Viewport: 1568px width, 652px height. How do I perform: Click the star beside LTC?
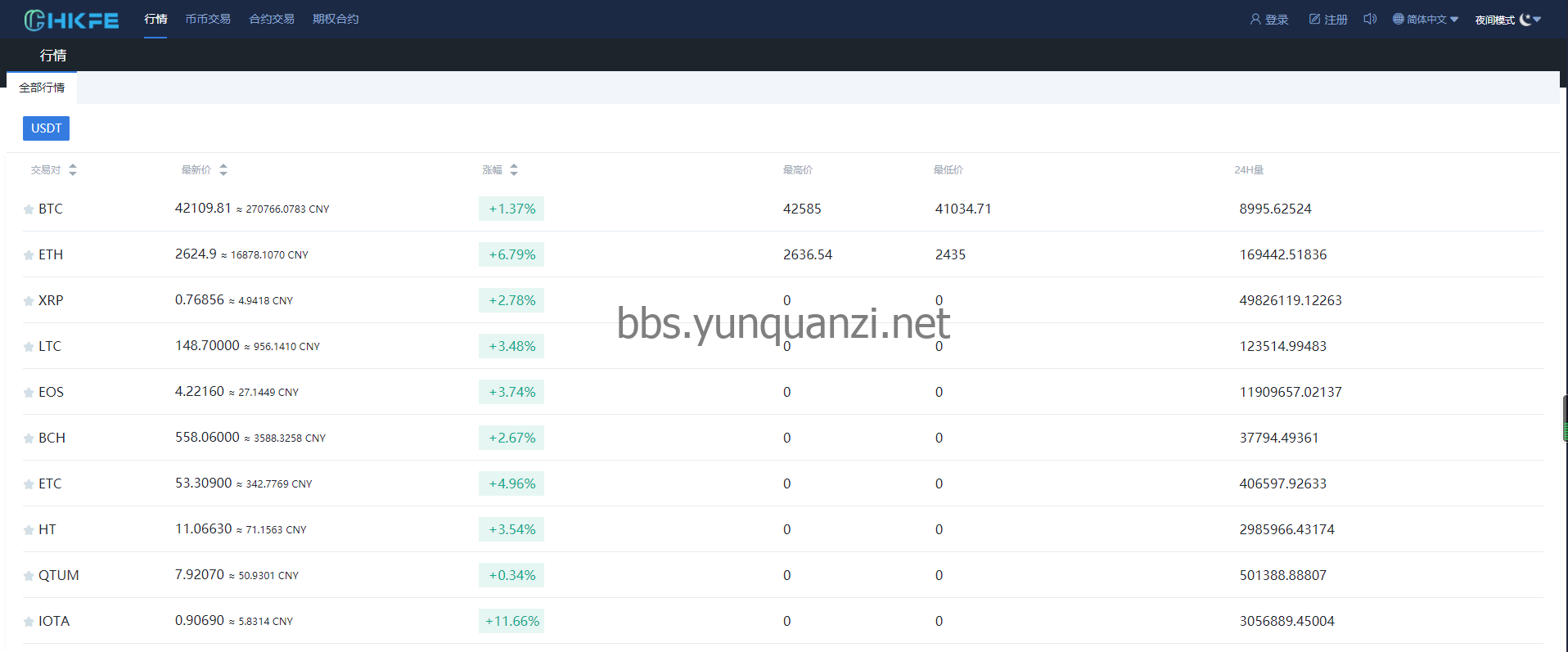(x=29, y=347)
